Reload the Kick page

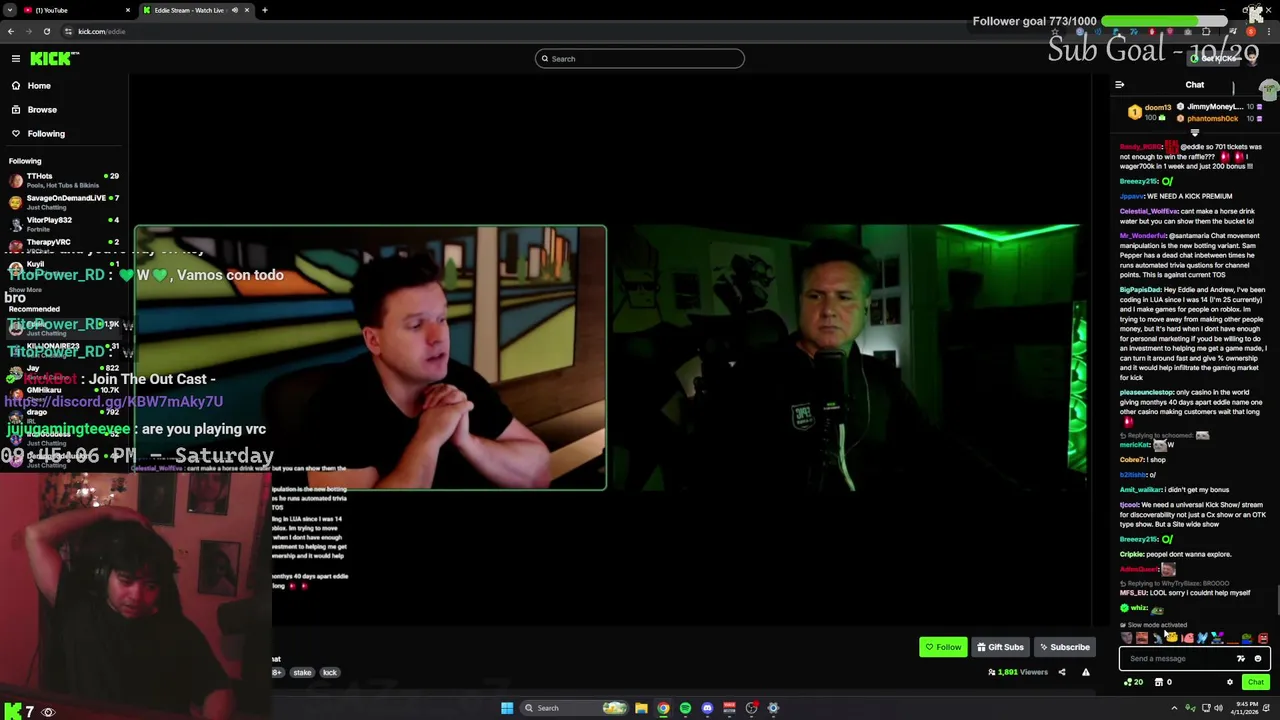[46, 31]
